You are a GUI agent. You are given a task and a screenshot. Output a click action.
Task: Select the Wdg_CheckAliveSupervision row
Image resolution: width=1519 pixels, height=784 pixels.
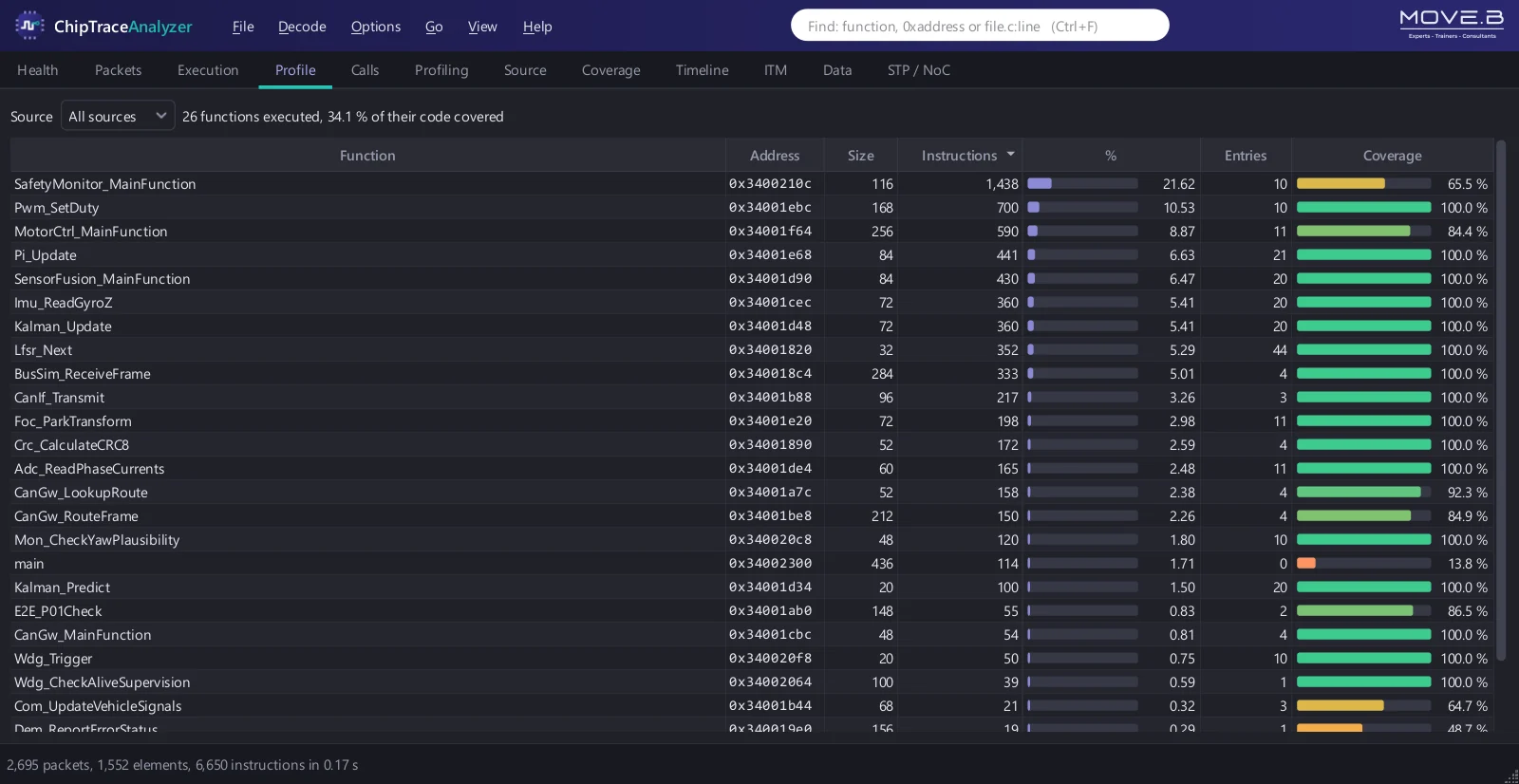coord(751,682)
